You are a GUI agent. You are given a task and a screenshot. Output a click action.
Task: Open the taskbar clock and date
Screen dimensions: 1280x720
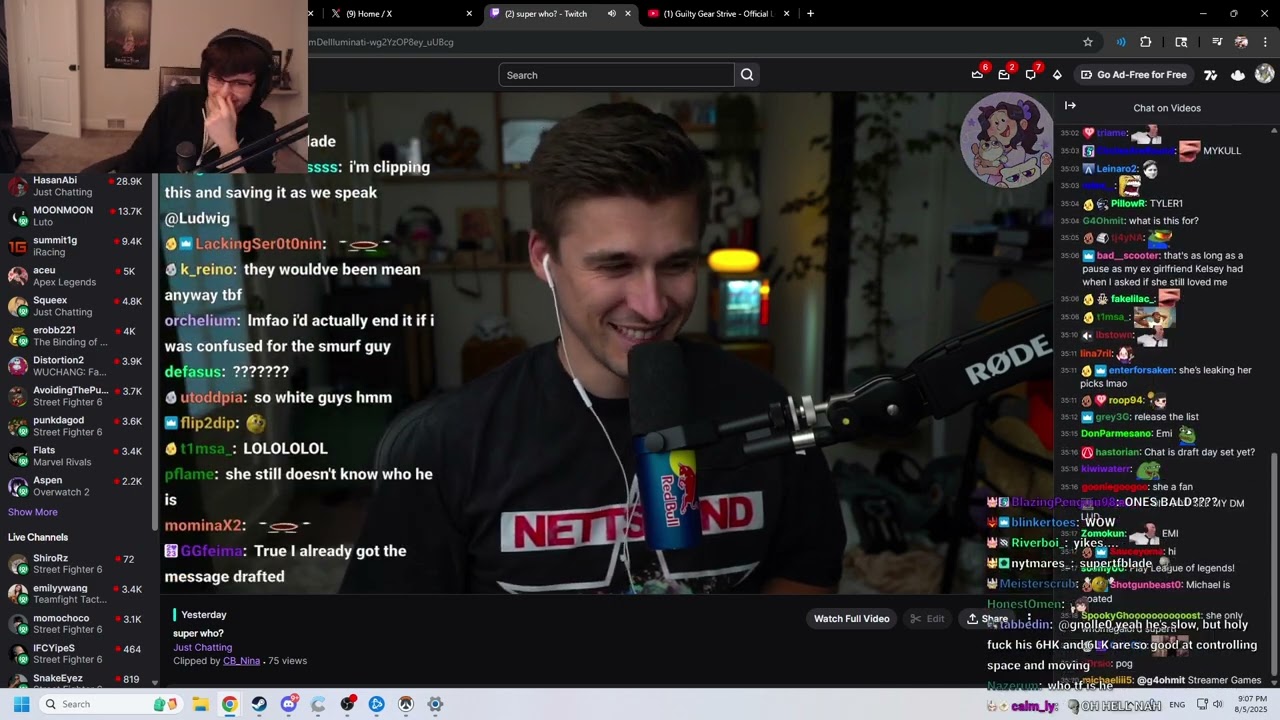pyautogui.click(x=1252, y=704)
